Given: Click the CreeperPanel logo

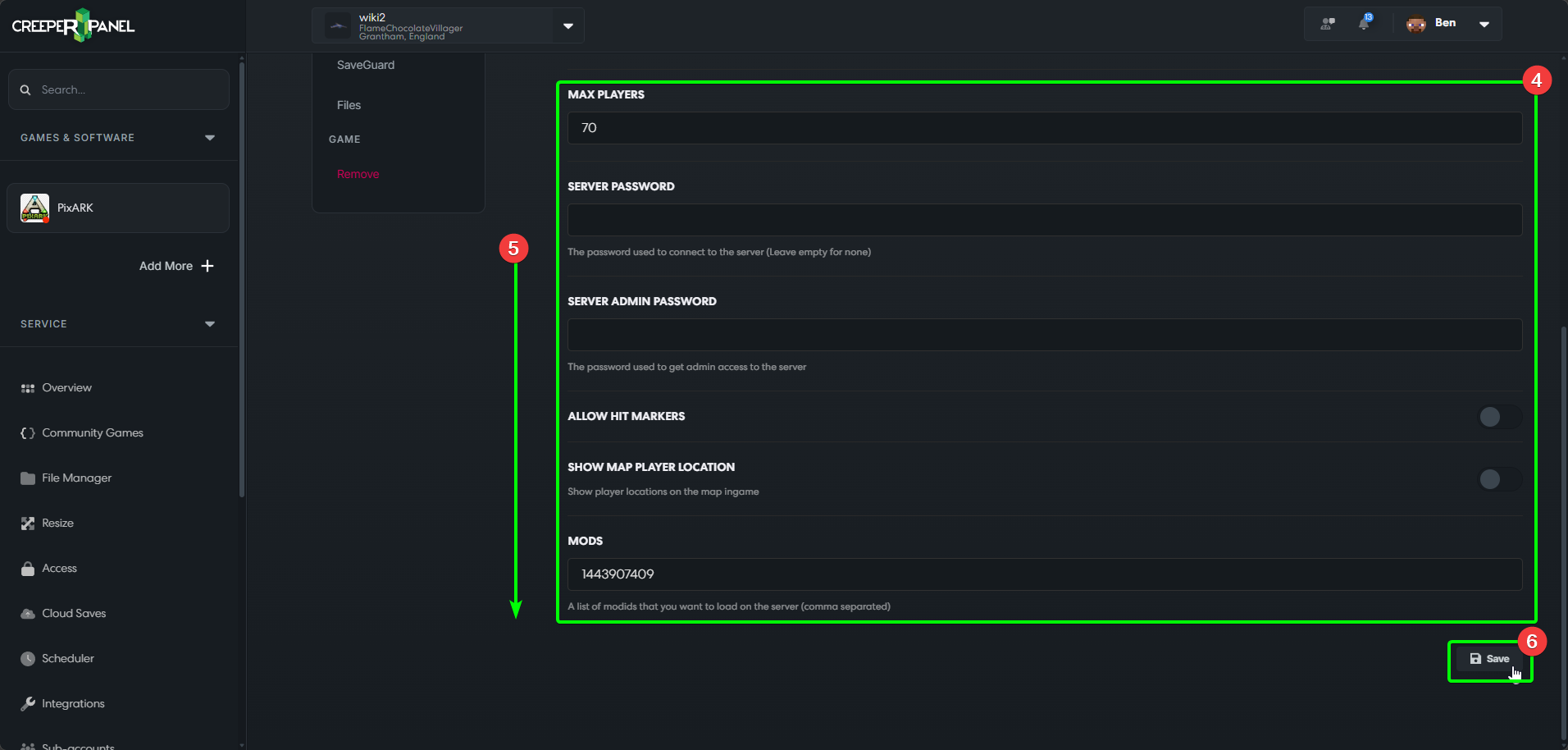Looking at the screenshot, I should [x=73, y=25].
